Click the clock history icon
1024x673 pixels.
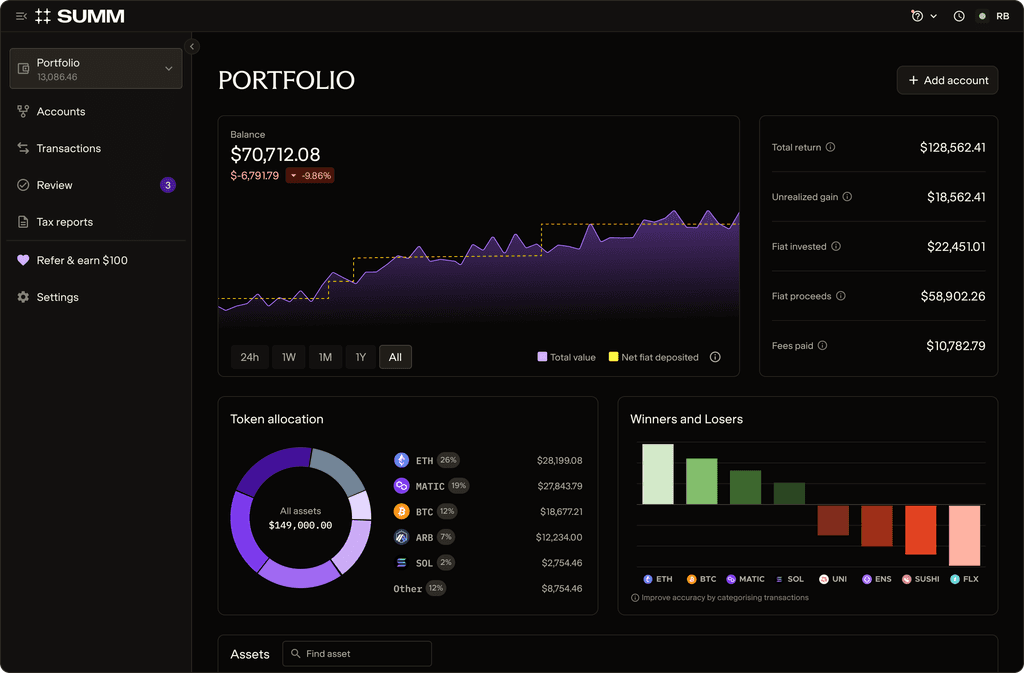point(959,16)
